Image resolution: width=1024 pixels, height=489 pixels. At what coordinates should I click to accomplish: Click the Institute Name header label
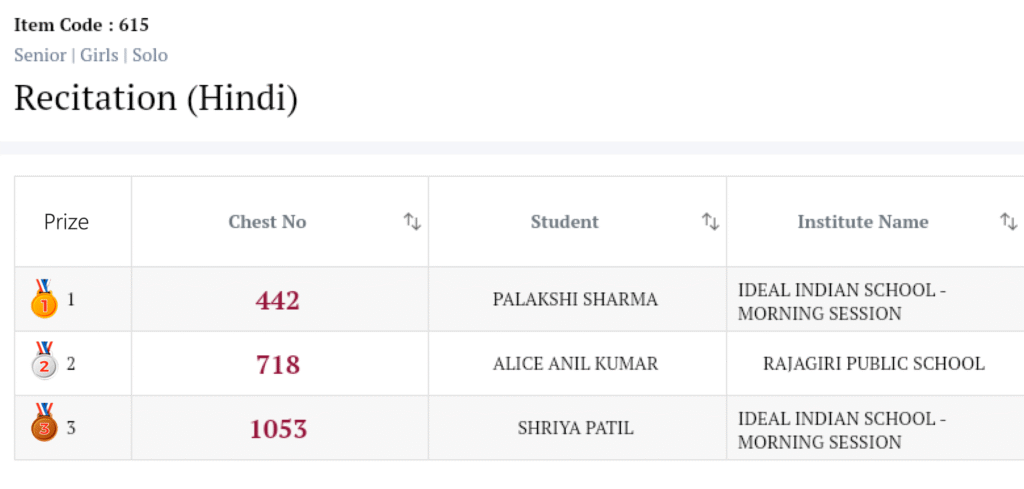point(862,222)
